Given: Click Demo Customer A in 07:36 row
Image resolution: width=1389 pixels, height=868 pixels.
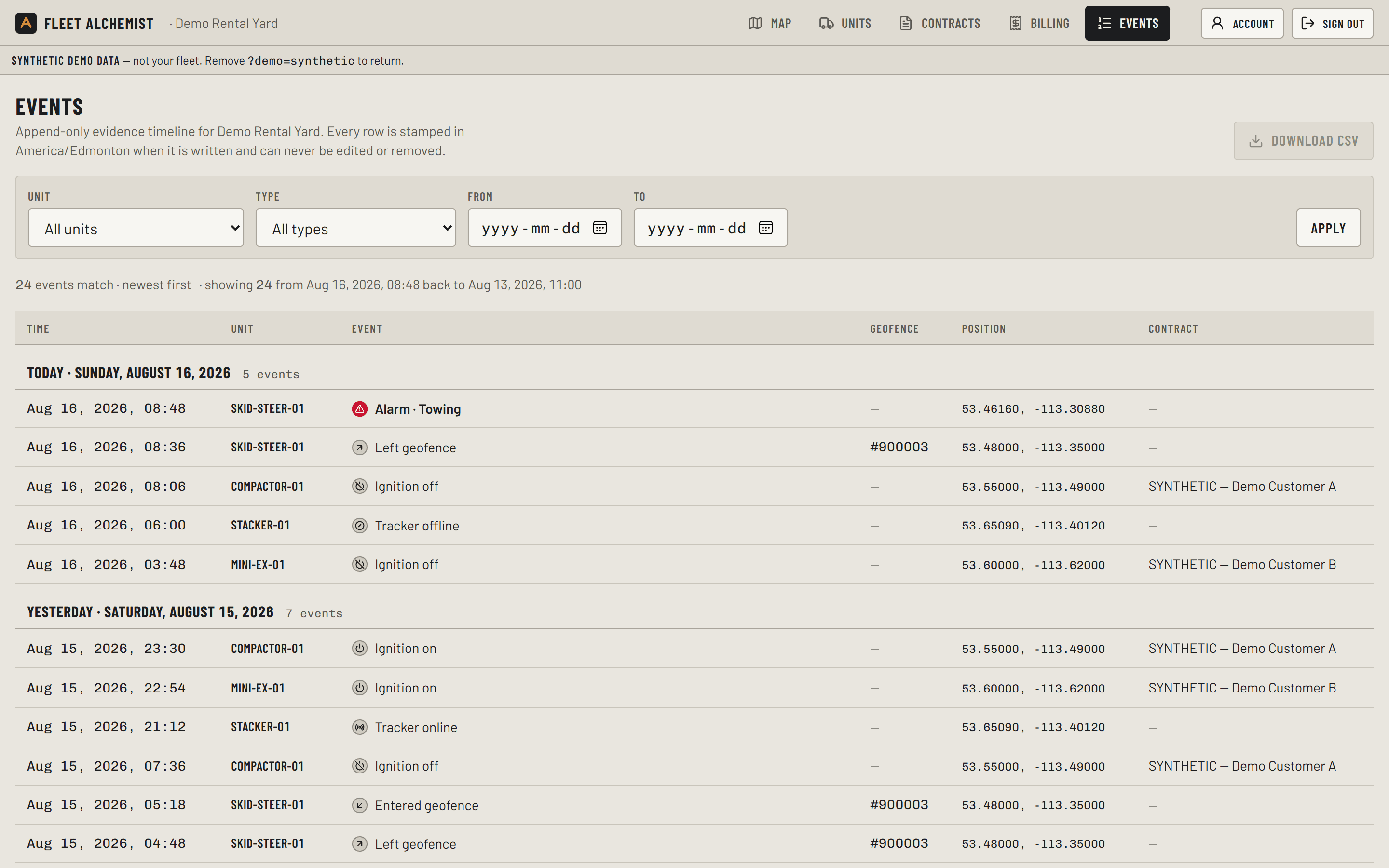Looking at the screenshot, I should coord(1242,766).
